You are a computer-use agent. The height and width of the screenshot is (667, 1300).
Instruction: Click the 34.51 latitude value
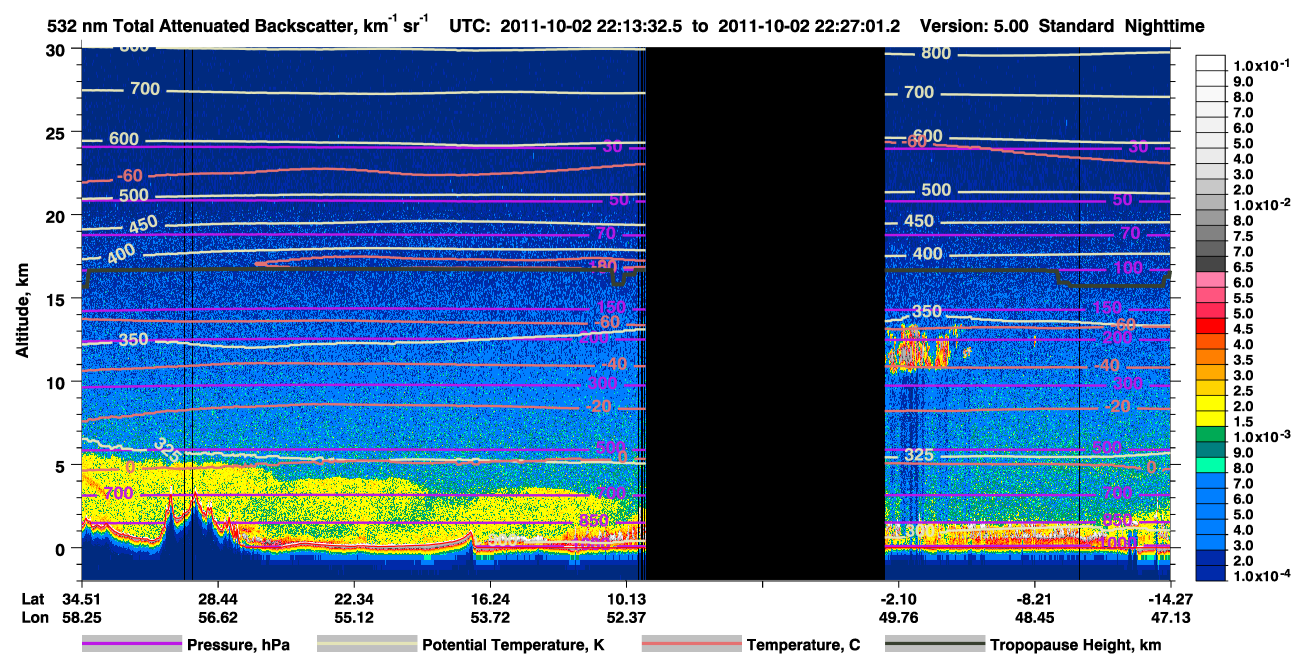[82, 599]
